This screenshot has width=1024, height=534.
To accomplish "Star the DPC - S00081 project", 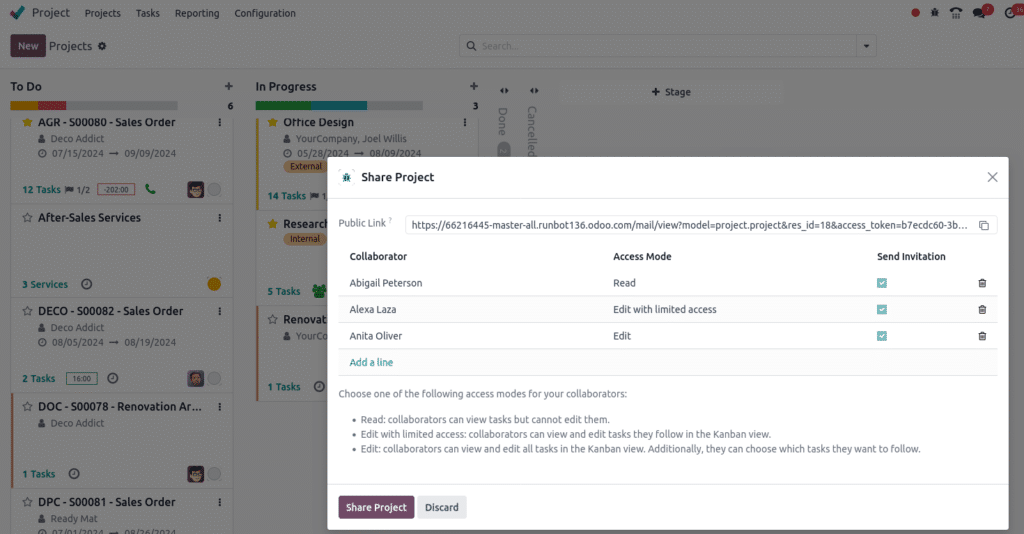I will [27, 502].
